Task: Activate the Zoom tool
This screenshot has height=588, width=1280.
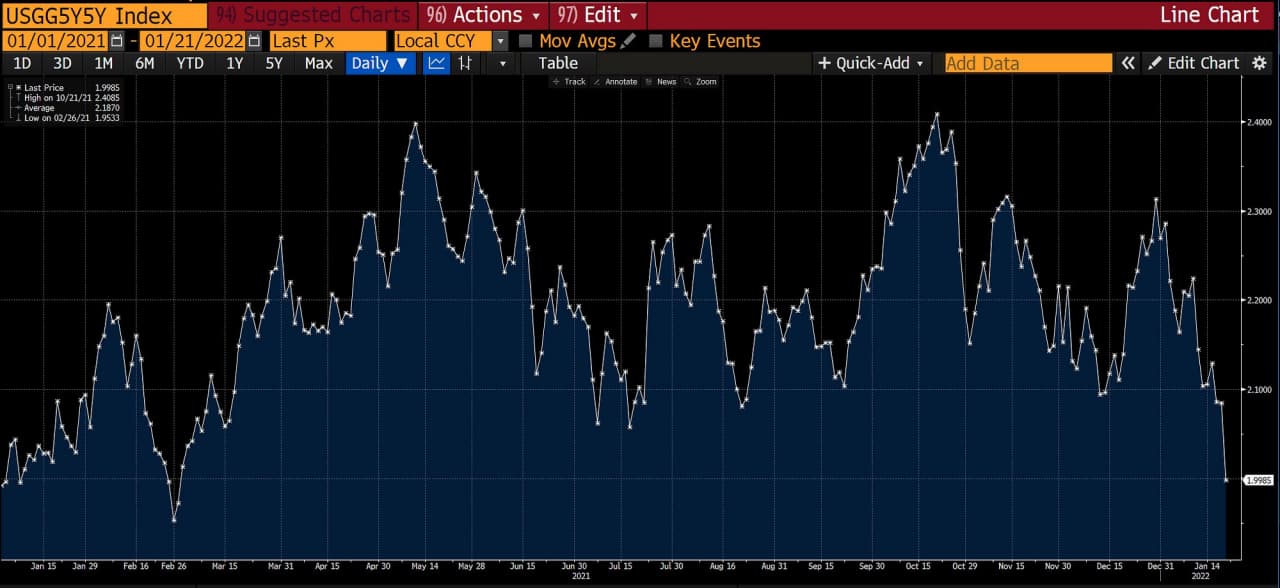Action: click(x=701, y=82)
